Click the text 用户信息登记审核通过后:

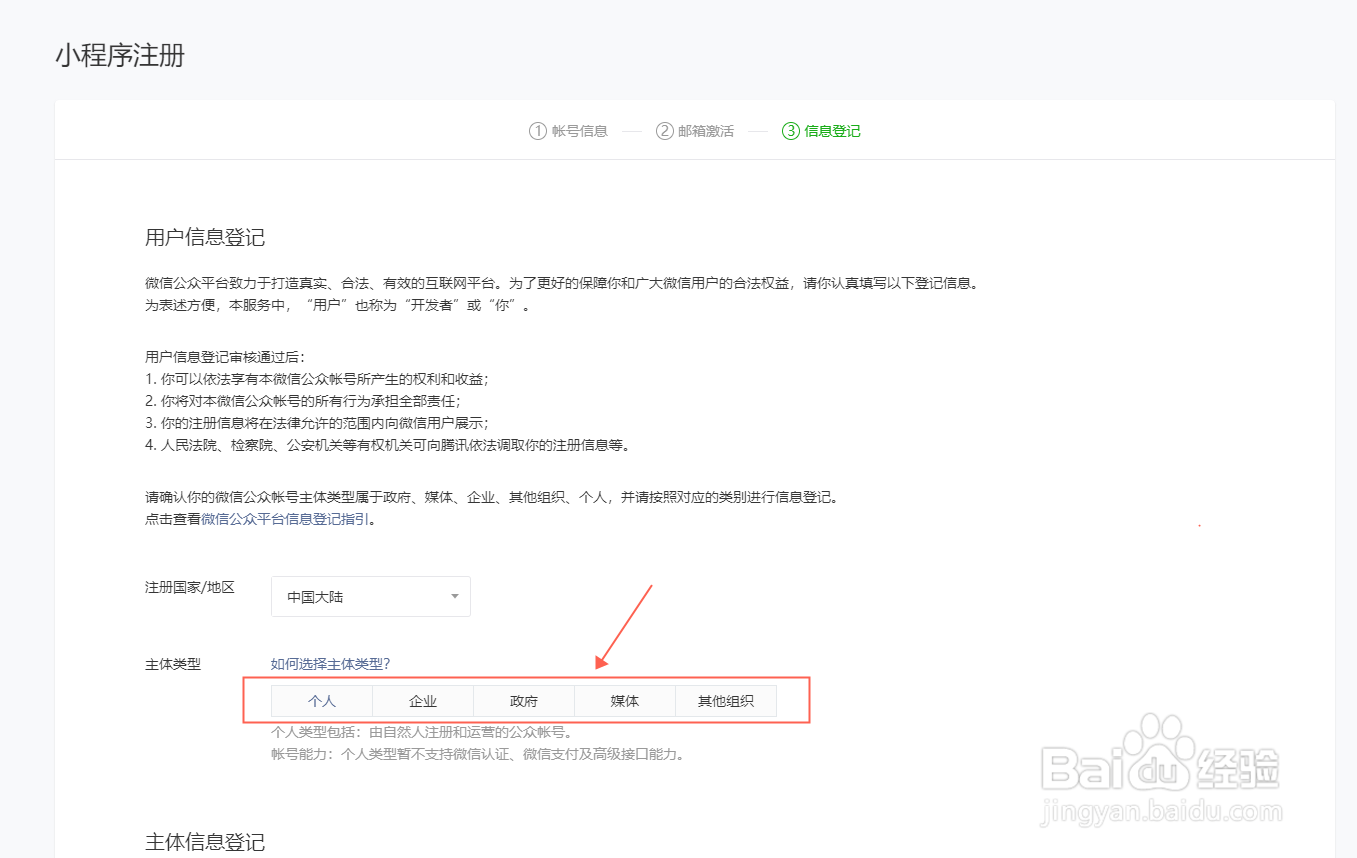coord(225,356)
